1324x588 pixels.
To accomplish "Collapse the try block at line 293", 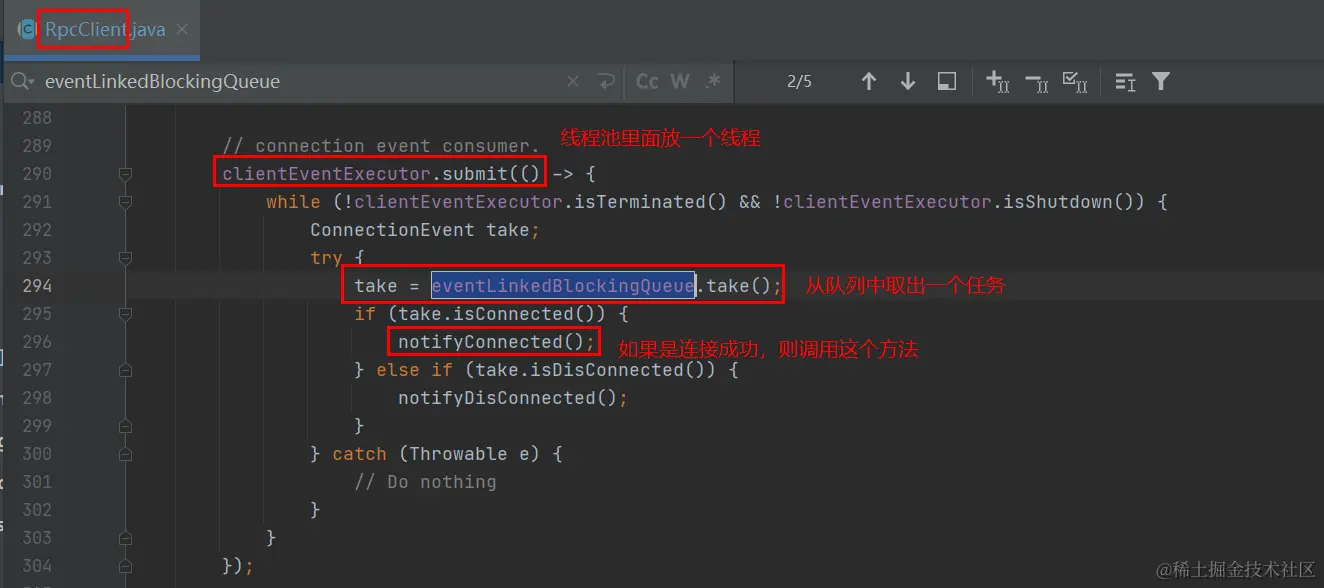I will pyautogui.click(x=126, y=258).
